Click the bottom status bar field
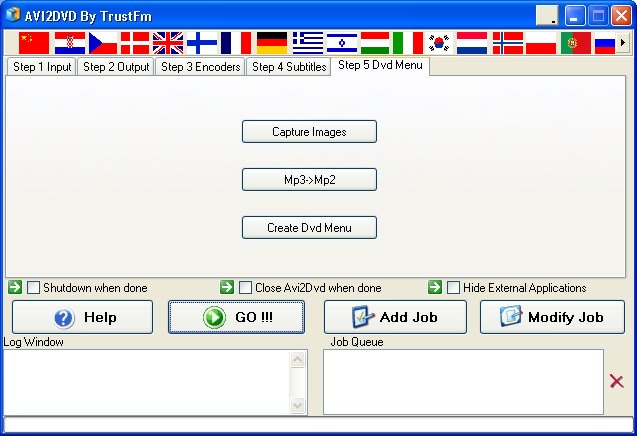The width and height of the screenshot is (637, 436). 318,425
